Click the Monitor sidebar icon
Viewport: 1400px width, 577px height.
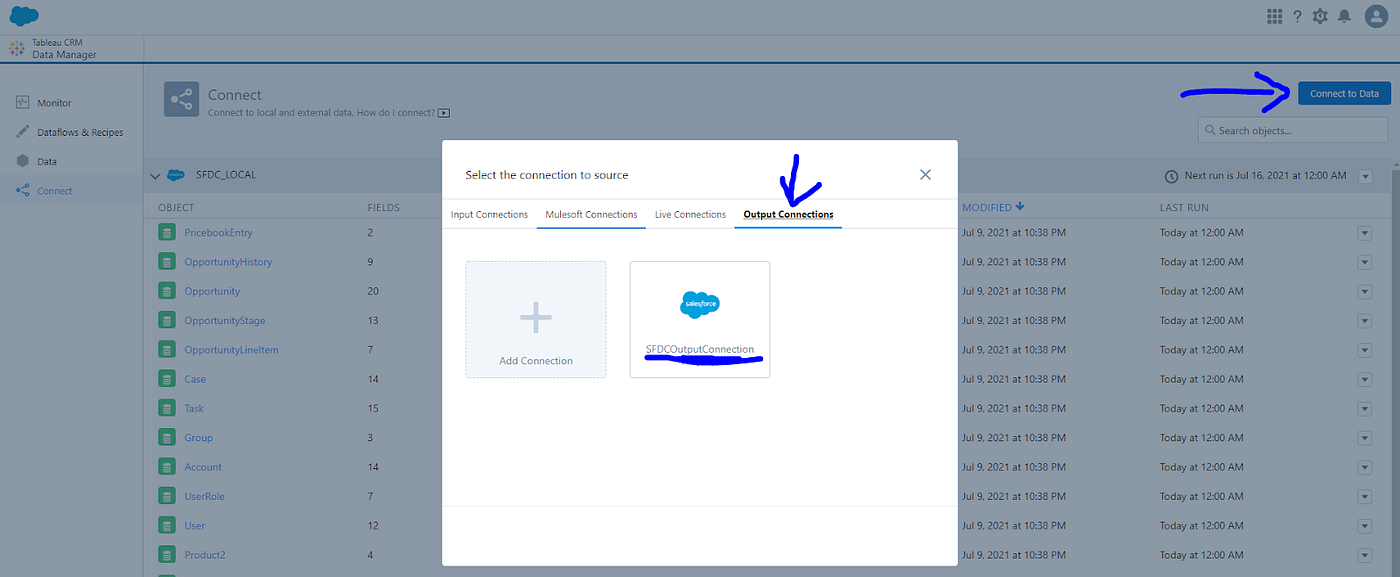pyautogui.click(x=23, y=103)
